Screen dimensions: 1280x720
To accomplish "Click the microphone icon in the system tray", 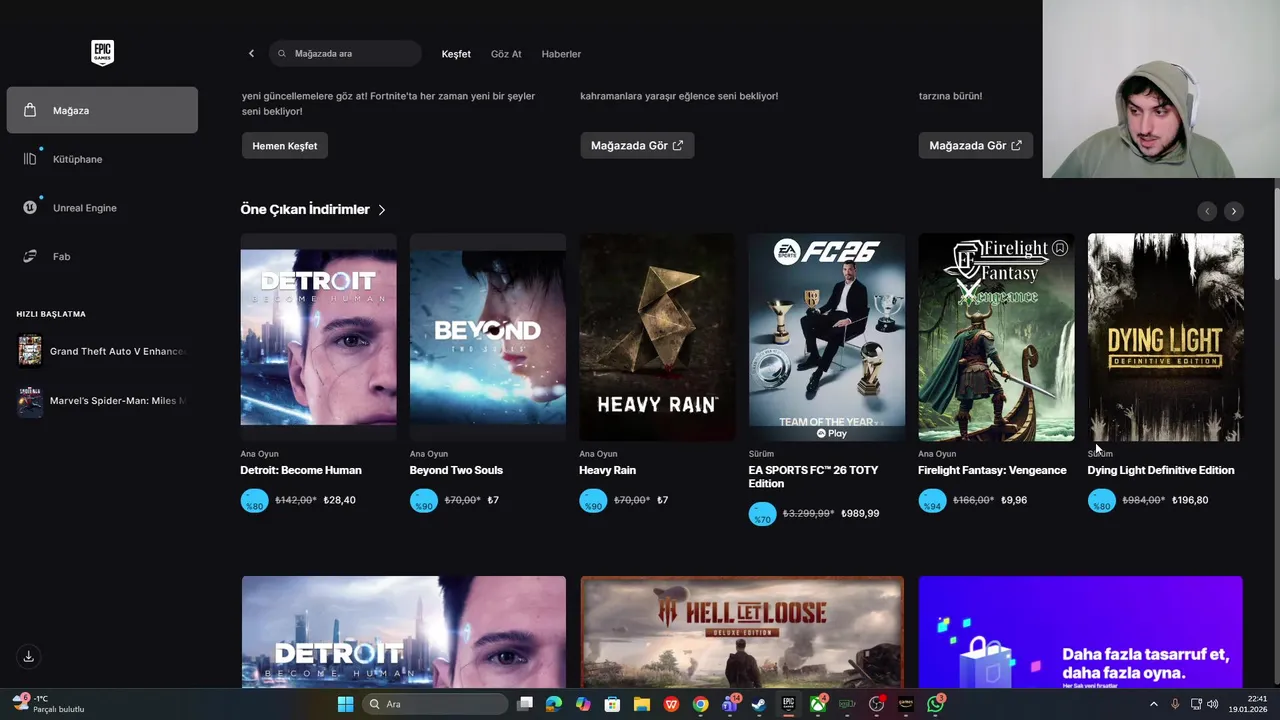I will 1175,704.
